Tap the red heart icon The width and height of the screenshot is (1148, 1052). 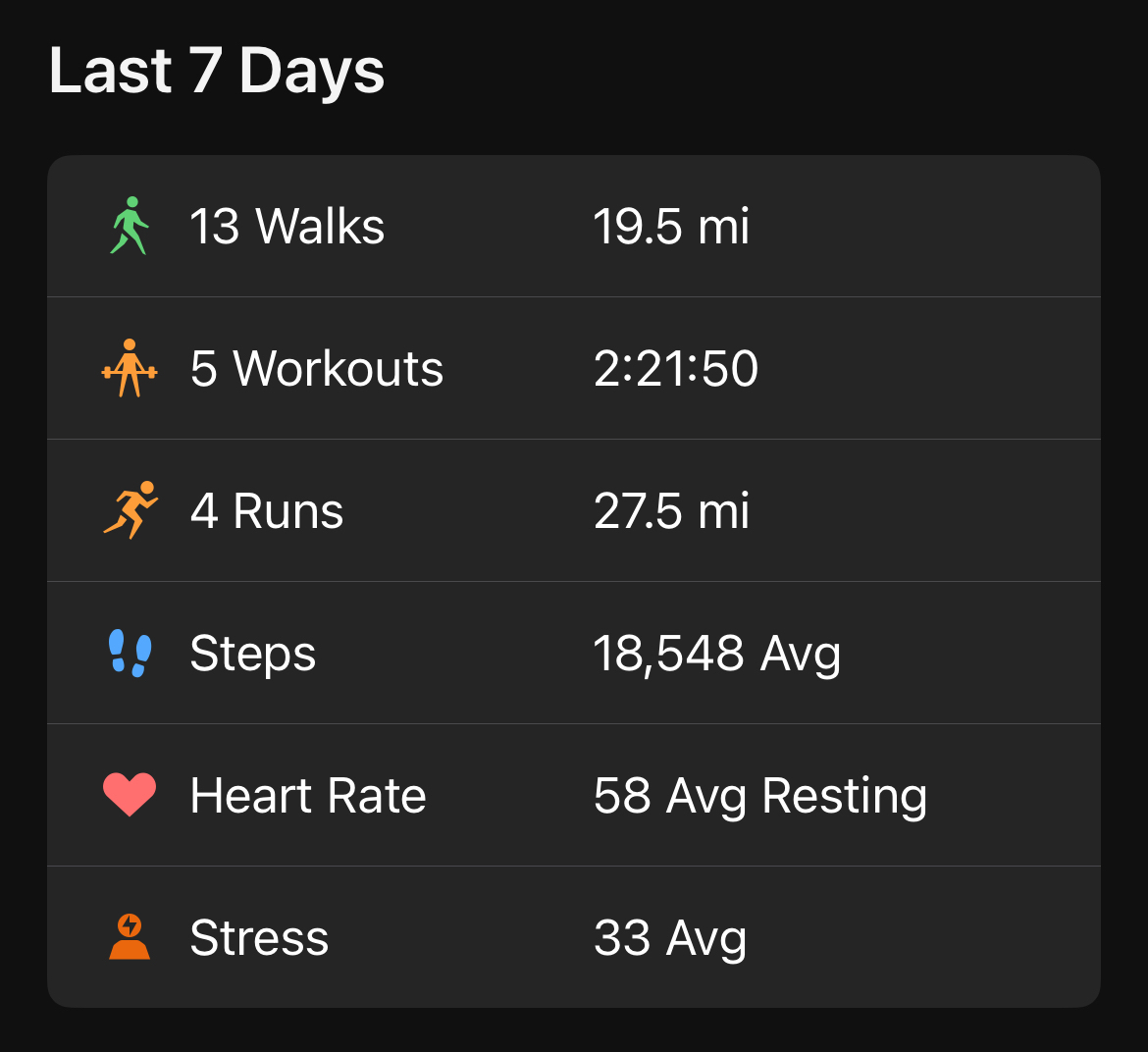click(130, 795)
